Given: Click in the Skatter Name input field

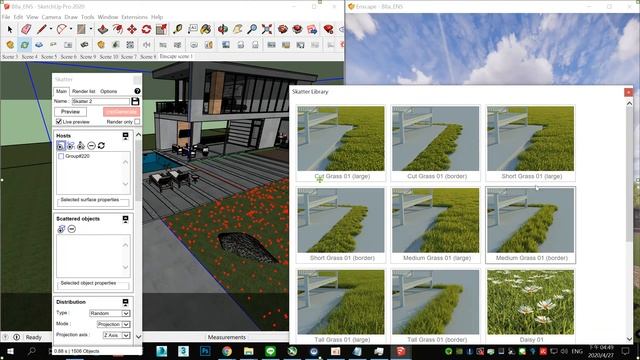Looking at the screenshot, I should [101, 101].
